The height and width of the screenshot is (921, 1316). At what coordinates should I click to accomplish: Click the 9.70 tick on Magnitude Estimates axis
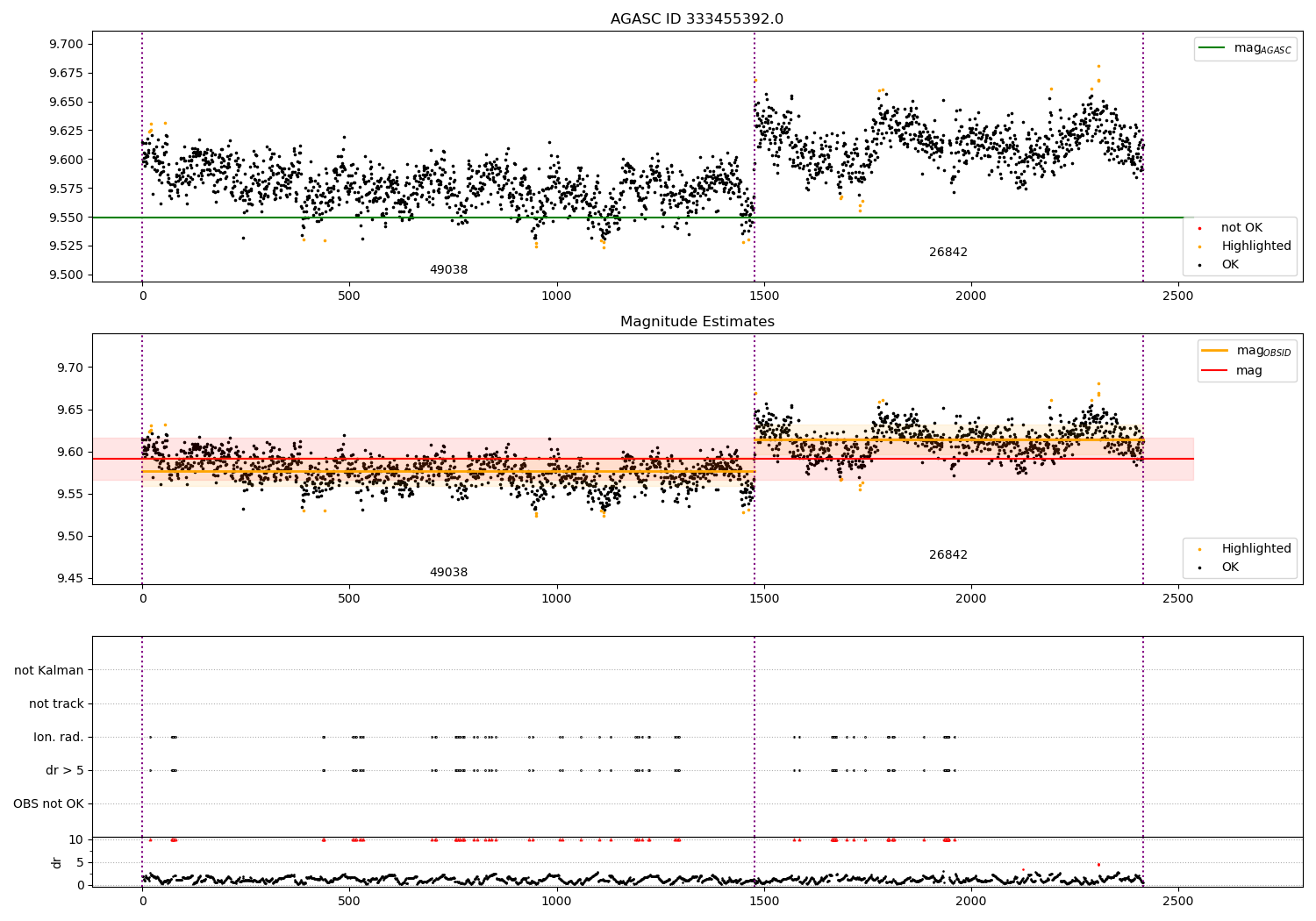point(68,368)
